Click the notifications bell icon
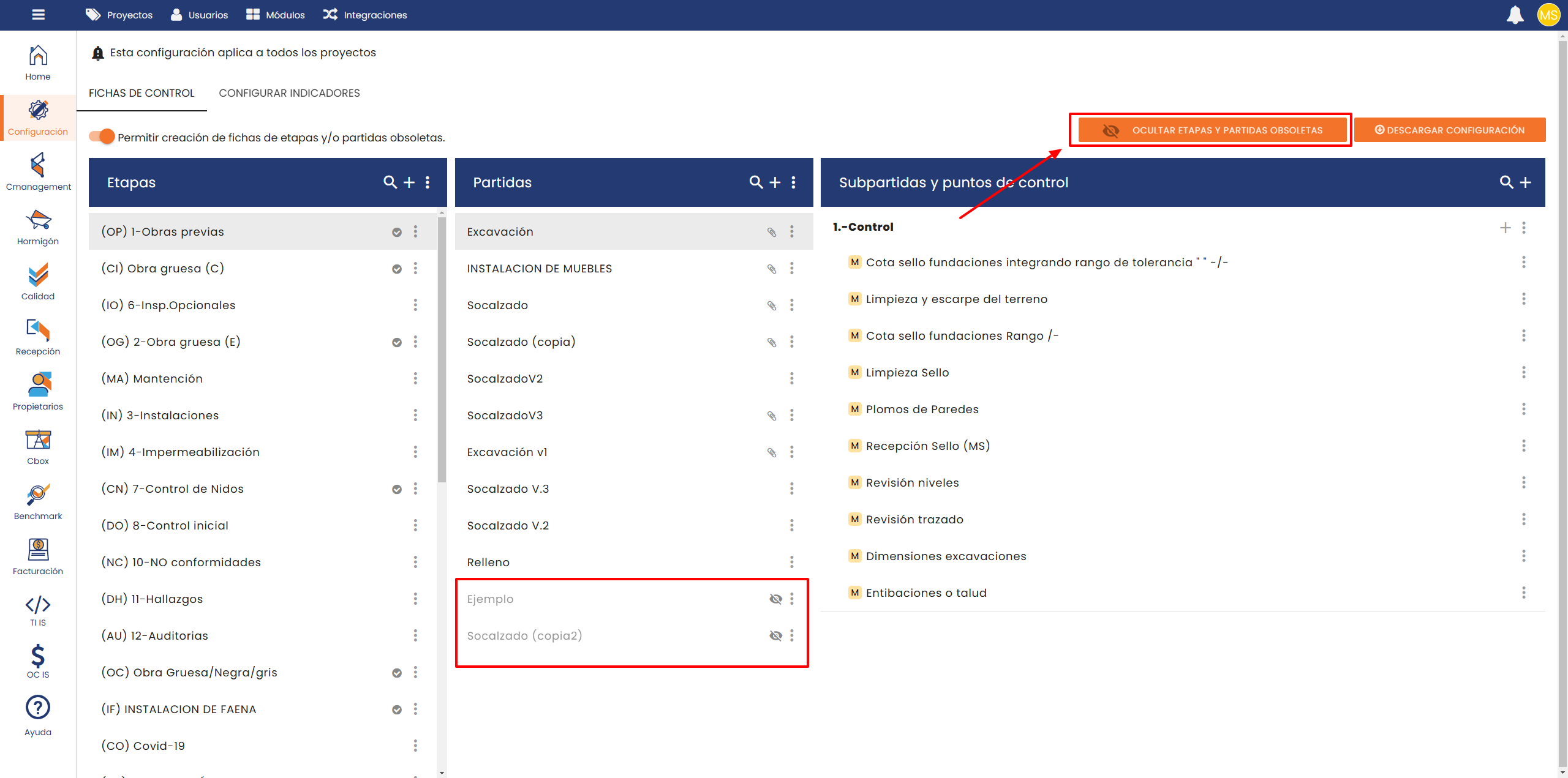This screenshot has width=1568, height=778. (x=1515, y=15)
